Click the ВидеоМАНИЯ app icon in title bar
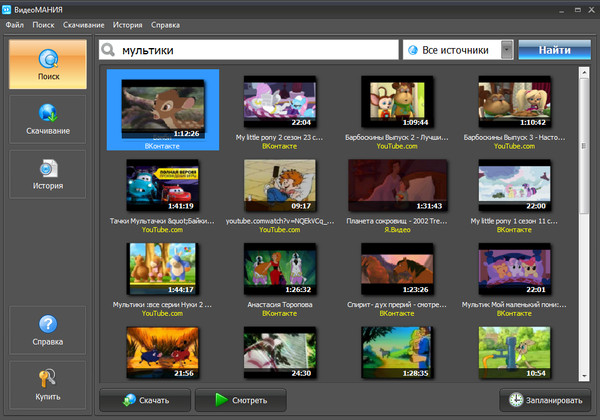600x420 pixels. click(x=7, y=10)
